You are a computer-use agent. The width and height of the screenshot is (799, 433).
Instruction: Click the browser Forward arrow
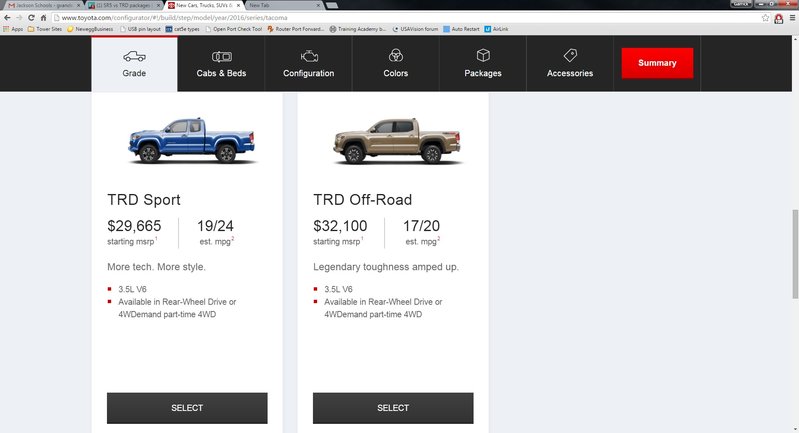pos(19,18)
